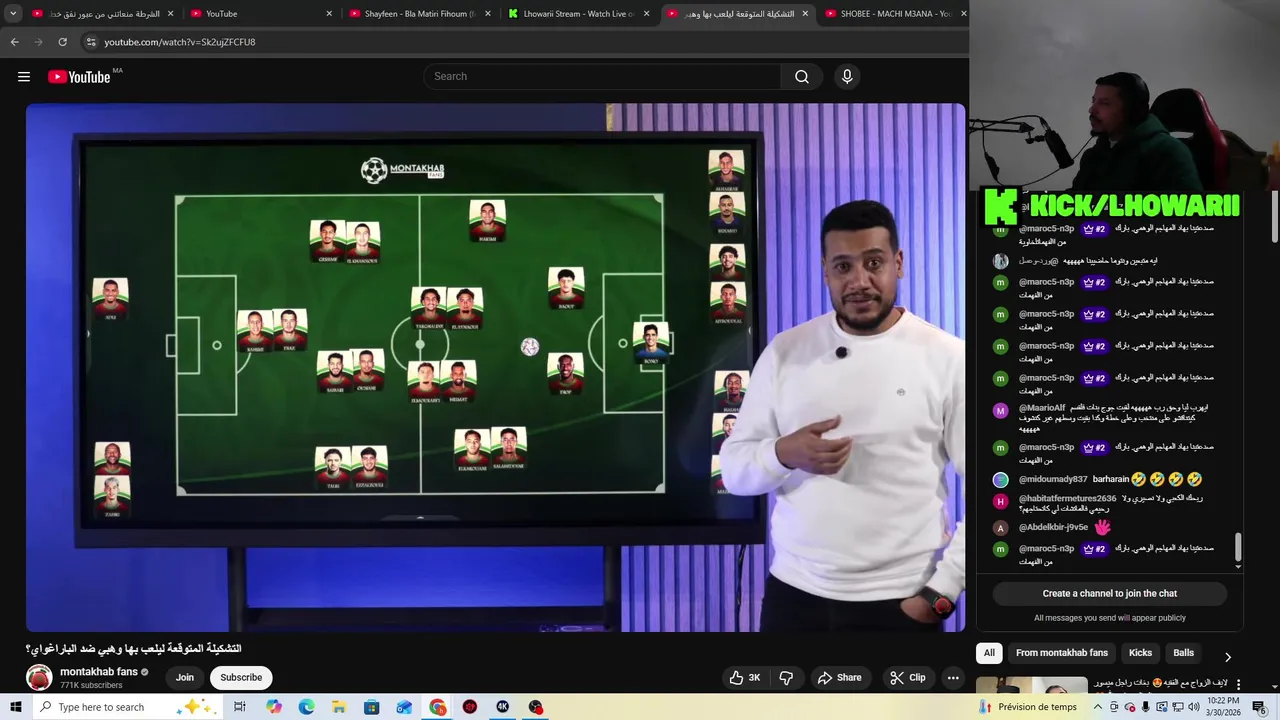Click the @habitatfermetures2636 chat username
Viewport: 1280px width, 720px height.
pyautogui.click(x=1067, y=499)
